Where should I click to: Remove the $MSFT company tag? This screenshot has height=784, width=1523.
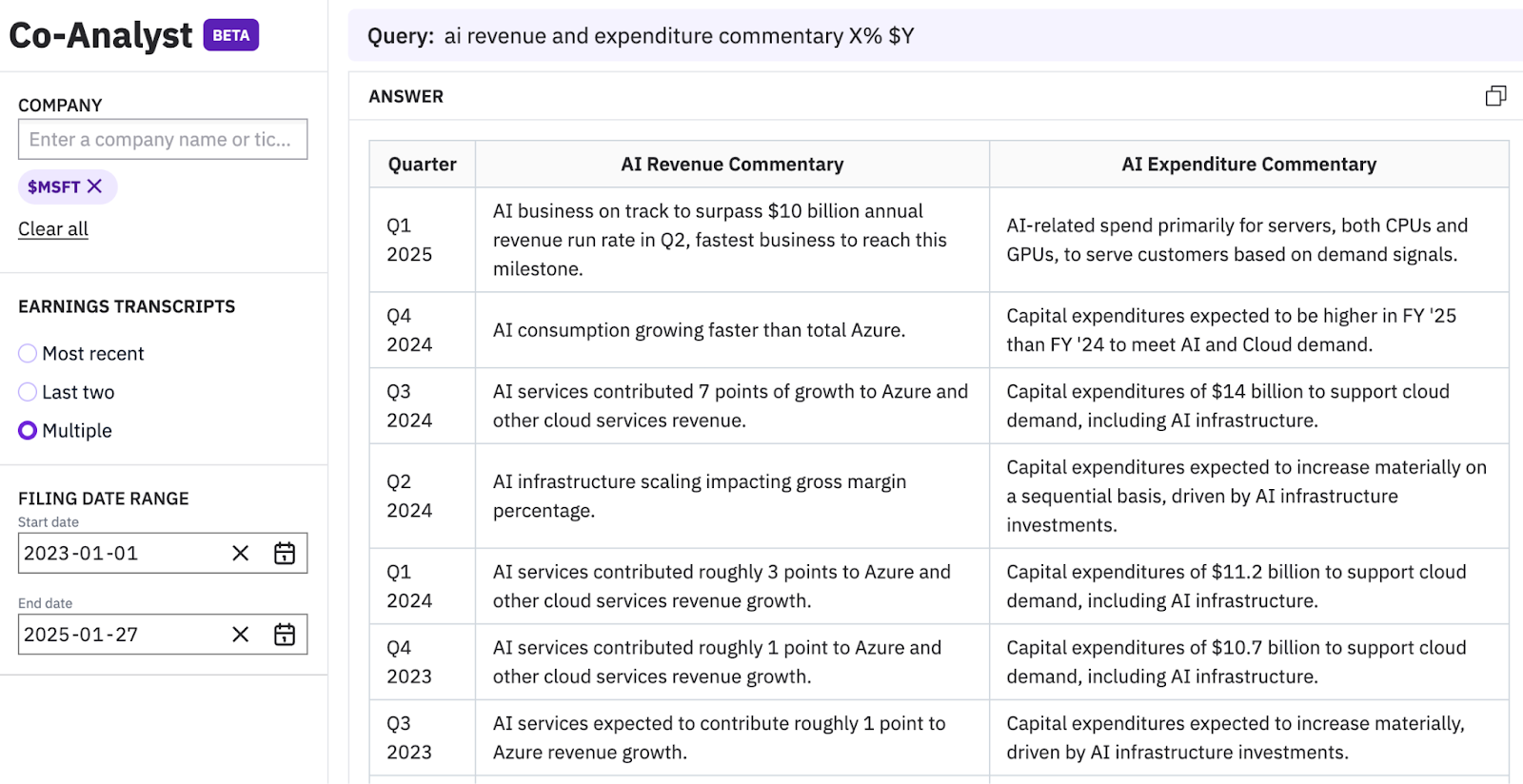coord(94,186)
